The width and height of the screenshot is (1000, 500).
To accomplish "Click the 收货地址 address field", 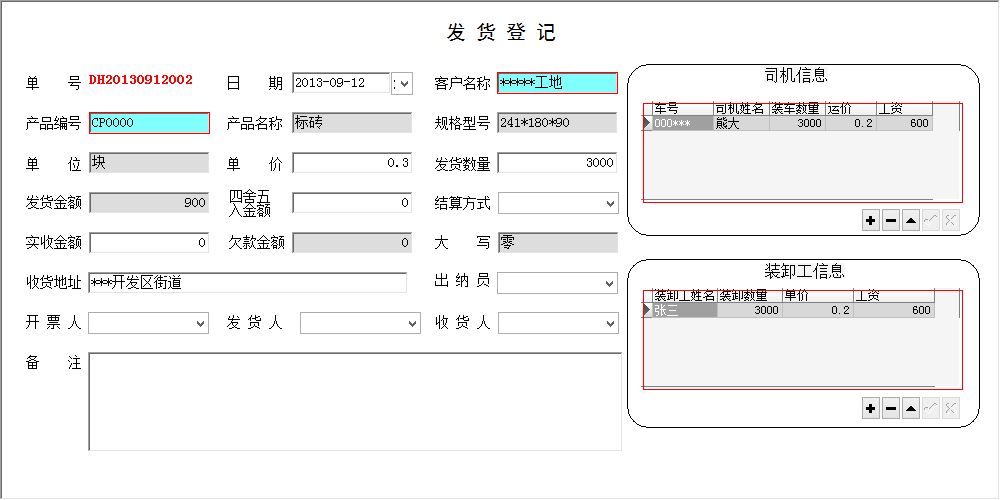I will (x=247, y=283).
